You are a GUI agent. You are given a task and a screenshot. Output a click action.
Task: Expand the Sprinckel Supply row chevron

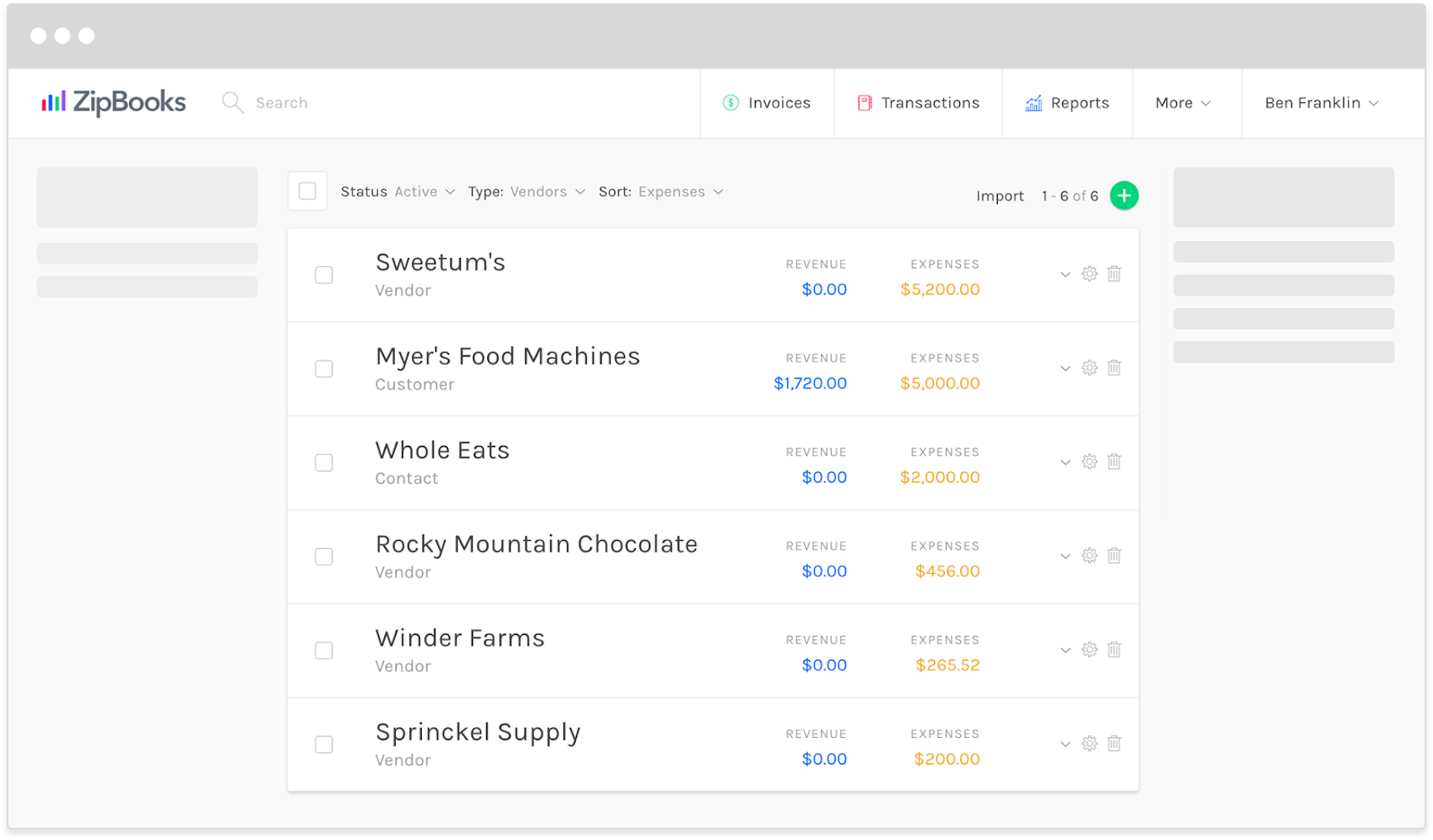[1065, 745]
